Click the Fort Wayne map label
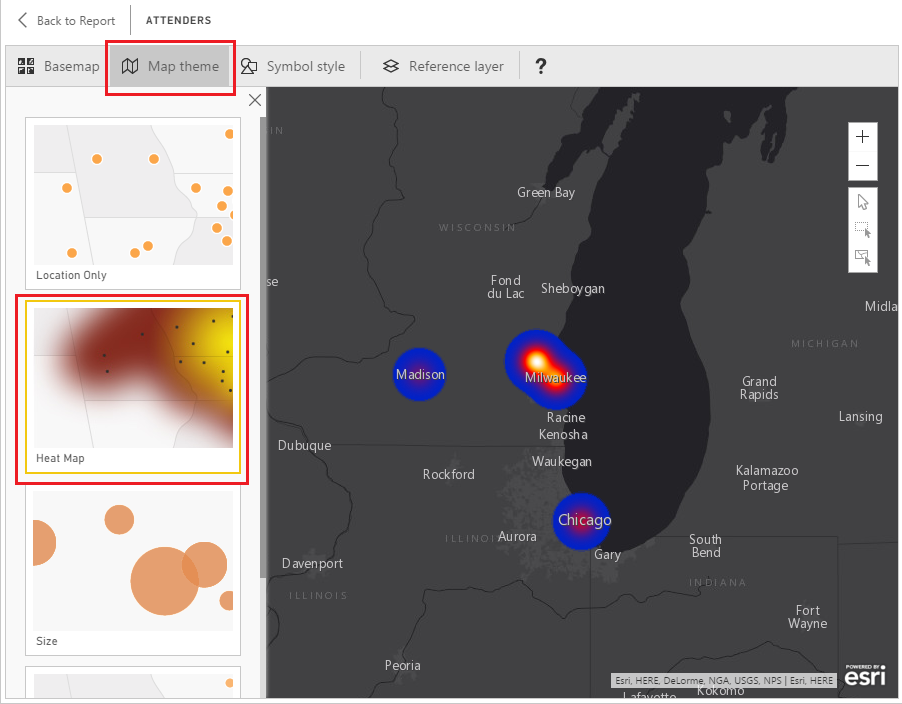 (808, 617)
